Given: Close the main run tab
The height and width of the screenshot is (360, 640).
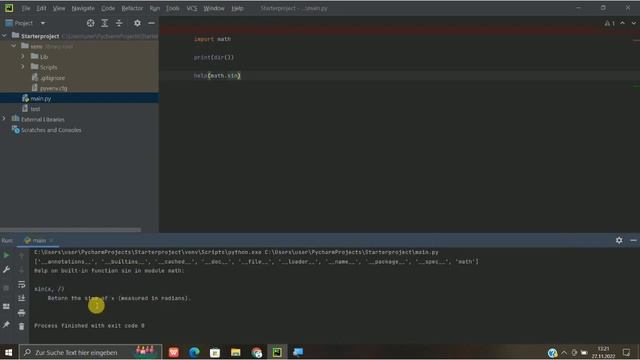Looking at the screenshot, I should point(51,240).
